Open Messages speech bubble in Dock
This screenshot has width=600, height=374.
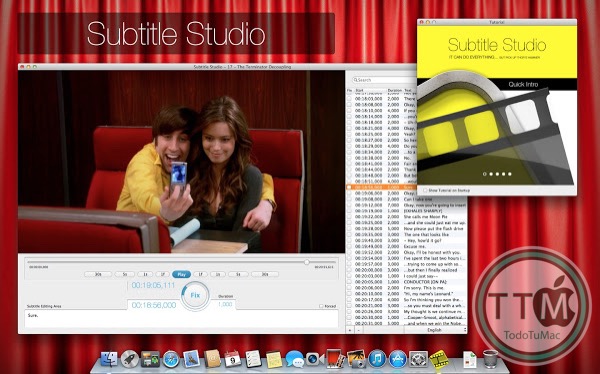pos(295,359)
